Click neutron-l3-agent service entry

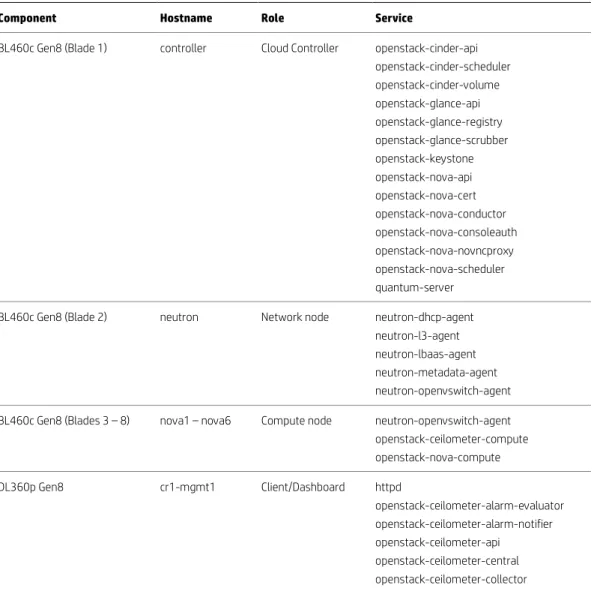pos(417,336)
